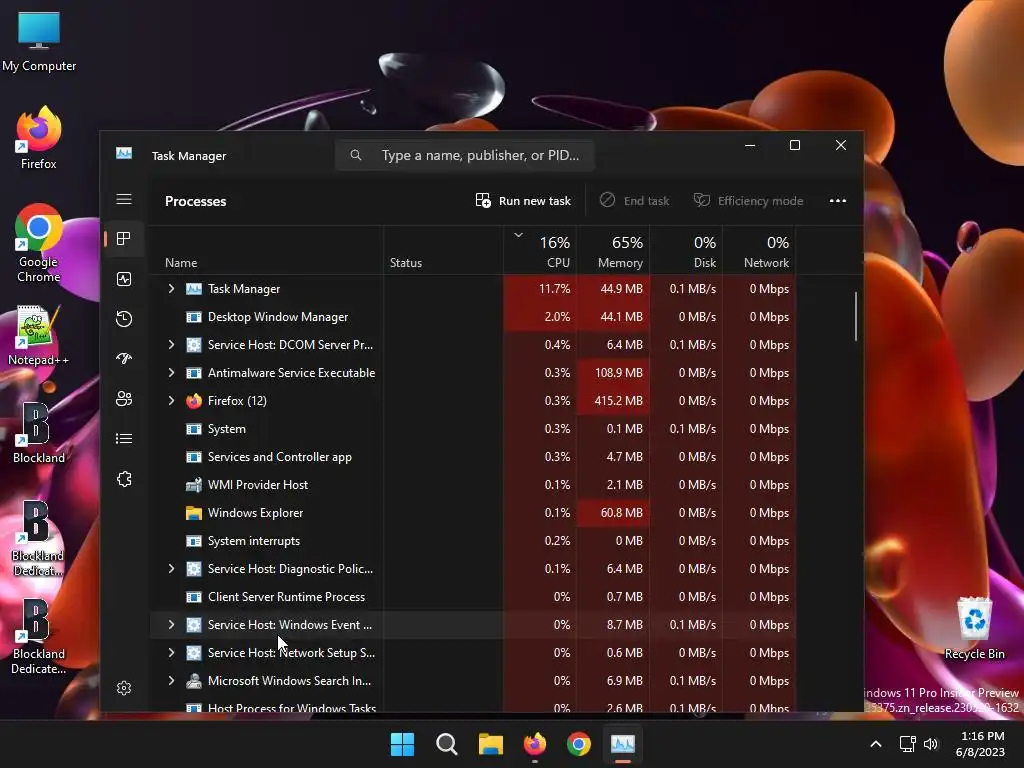Image resolution: width=1024 pixels, height=768 pixels.
Task: Click the Task Manager title bar icon
Action: coord(124,153)
